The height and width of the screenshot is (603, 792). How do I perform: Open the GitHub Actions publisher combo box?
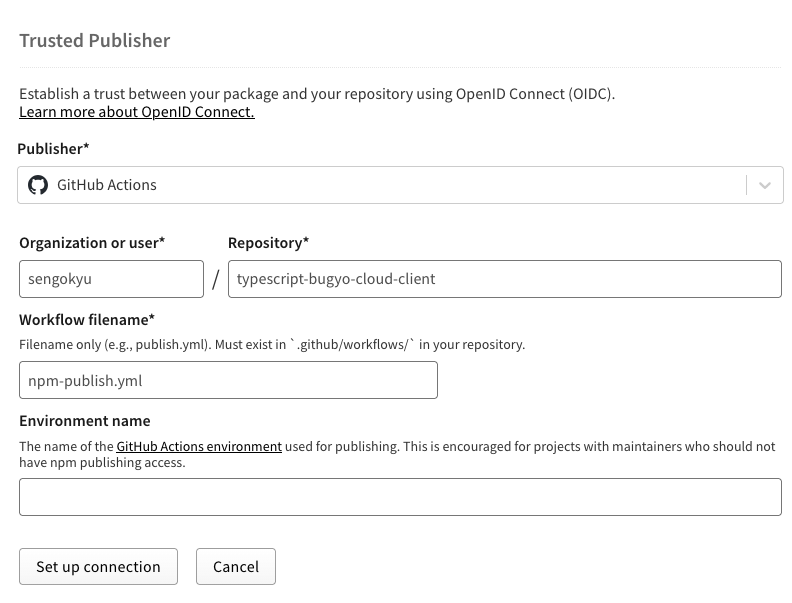pyautogui.click(x=400, y=185)
